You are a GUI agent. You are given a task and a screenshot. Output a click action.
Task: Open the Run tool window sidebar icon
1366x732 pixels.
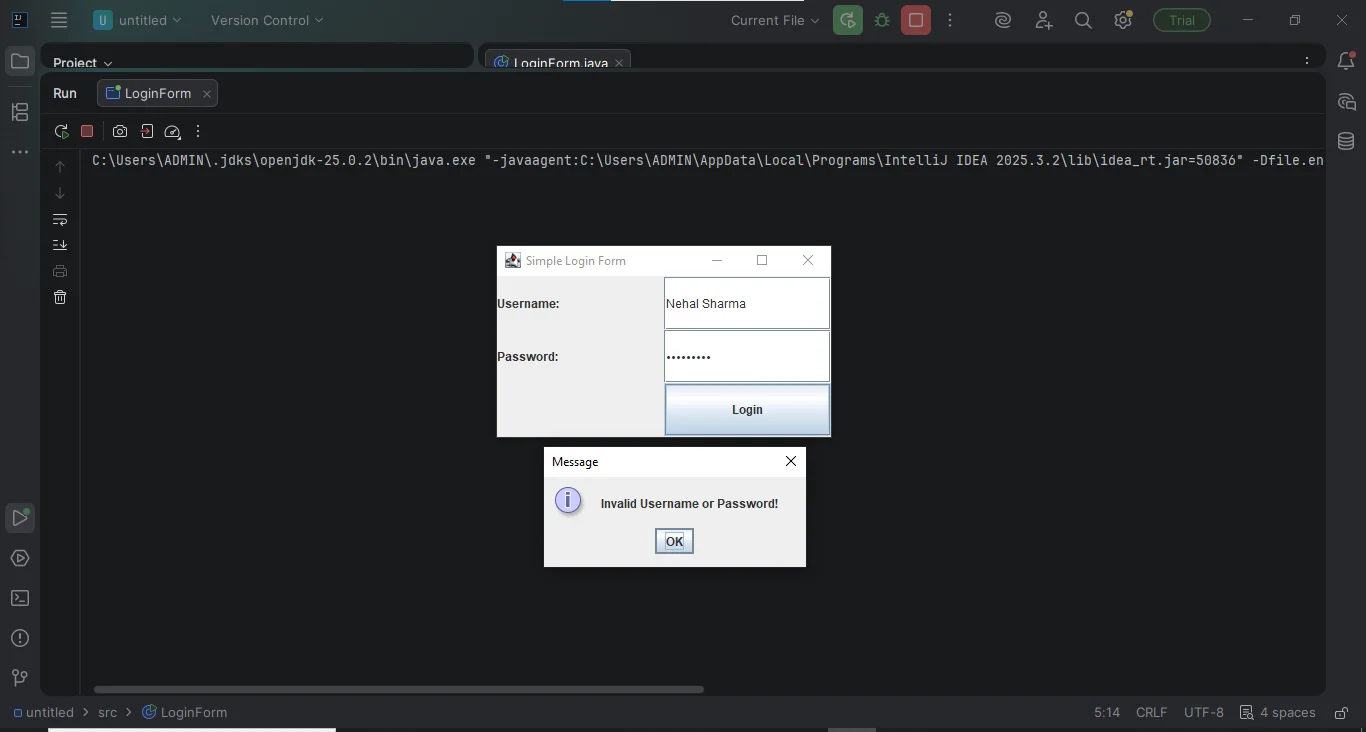point(20,518)
